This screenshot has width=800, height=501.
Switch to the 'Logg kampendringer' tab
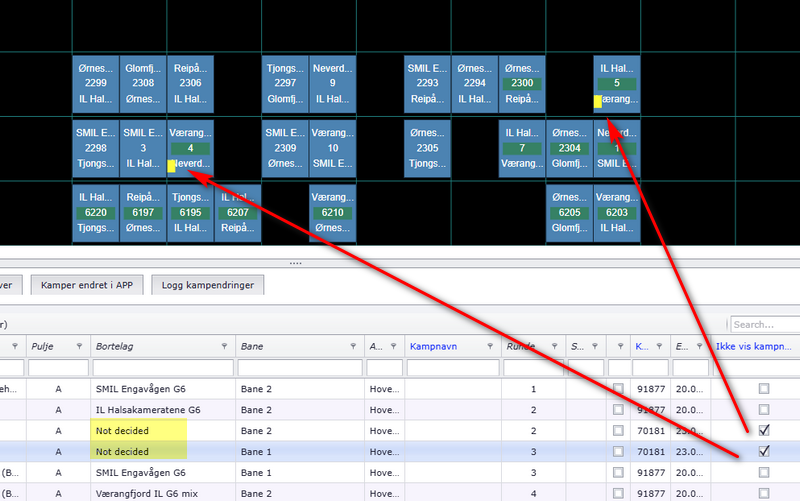coord(208,285)
